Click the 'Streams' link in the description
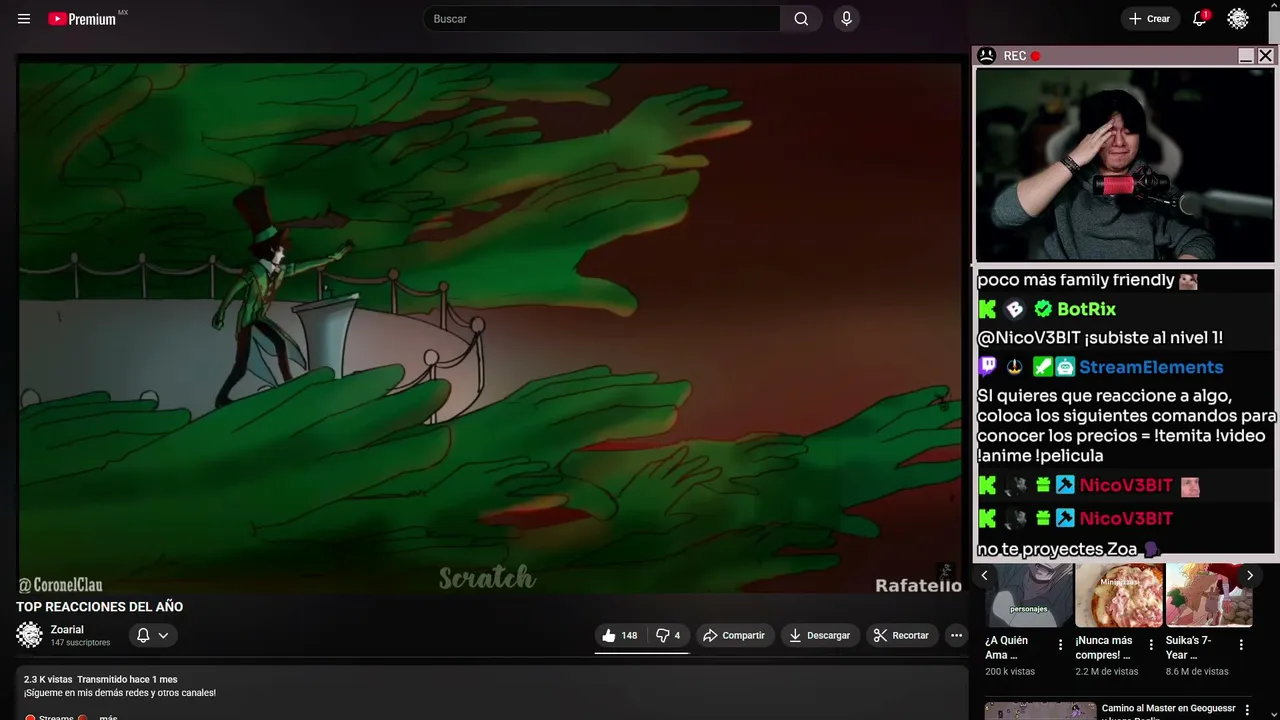 pos(57,716)
